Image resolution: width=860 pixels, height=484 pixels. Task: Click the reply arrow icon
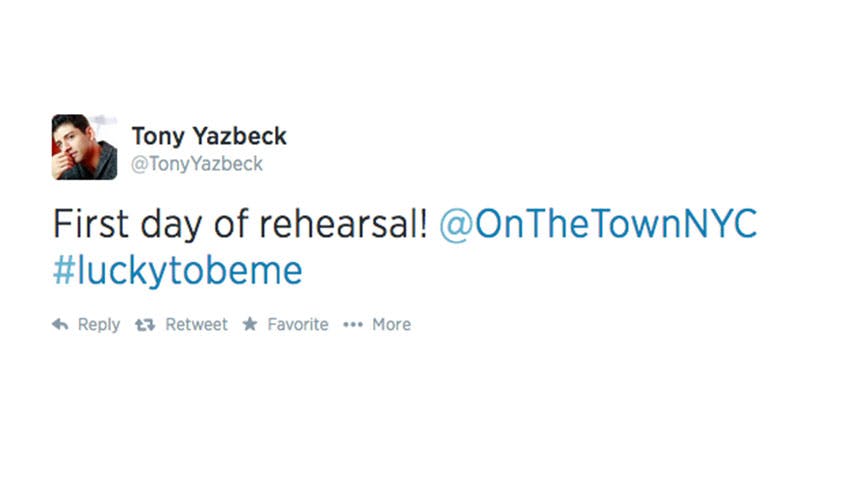pos(60,325)
